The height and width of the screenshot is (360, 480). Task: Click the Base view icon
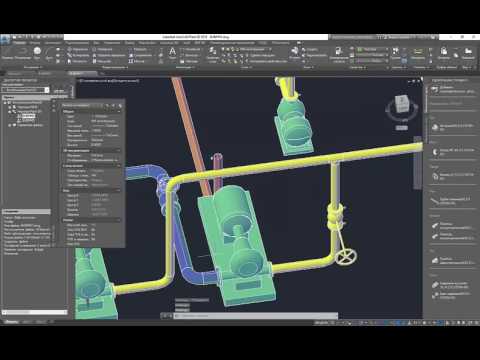click(468, 53)
